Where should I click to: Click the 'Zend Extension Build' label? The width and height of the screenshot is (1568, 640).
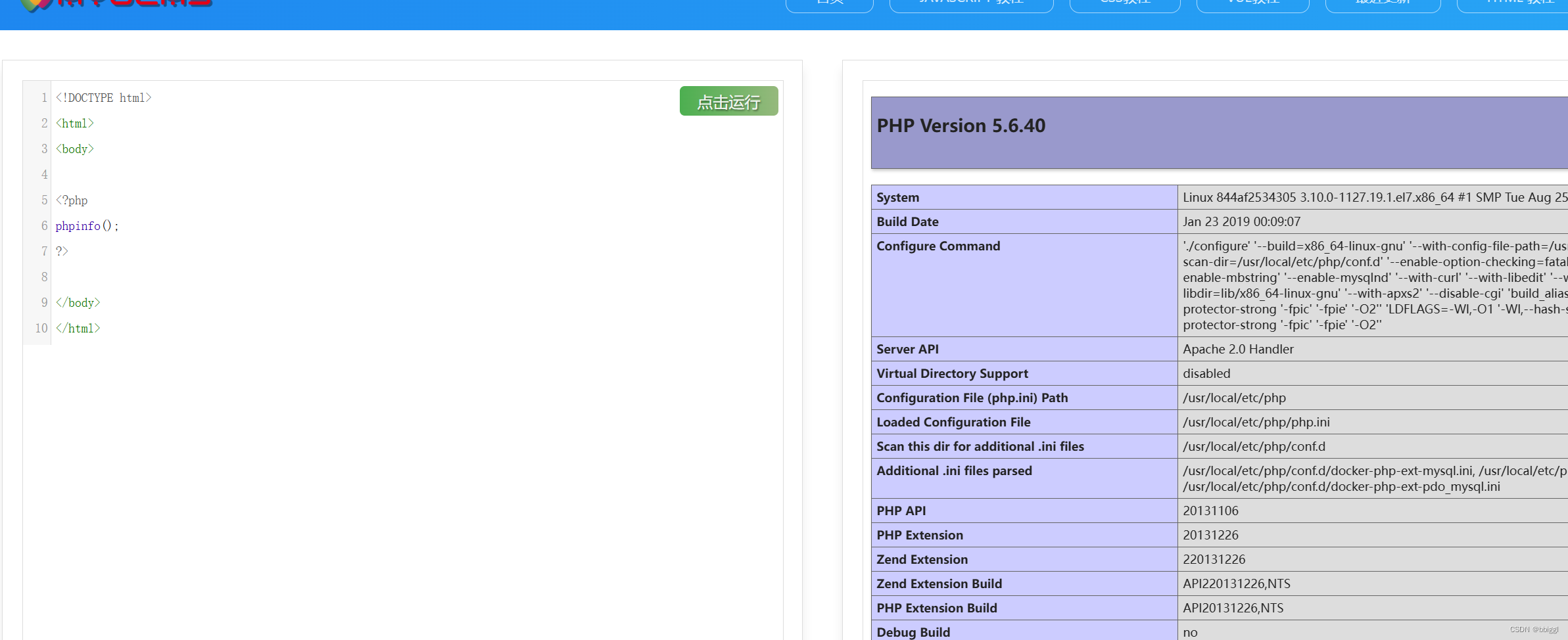coord(939,583)
